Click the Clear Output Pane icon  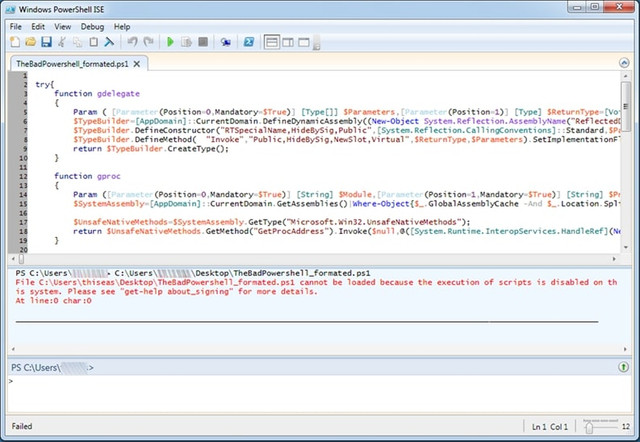click(110, 42)
